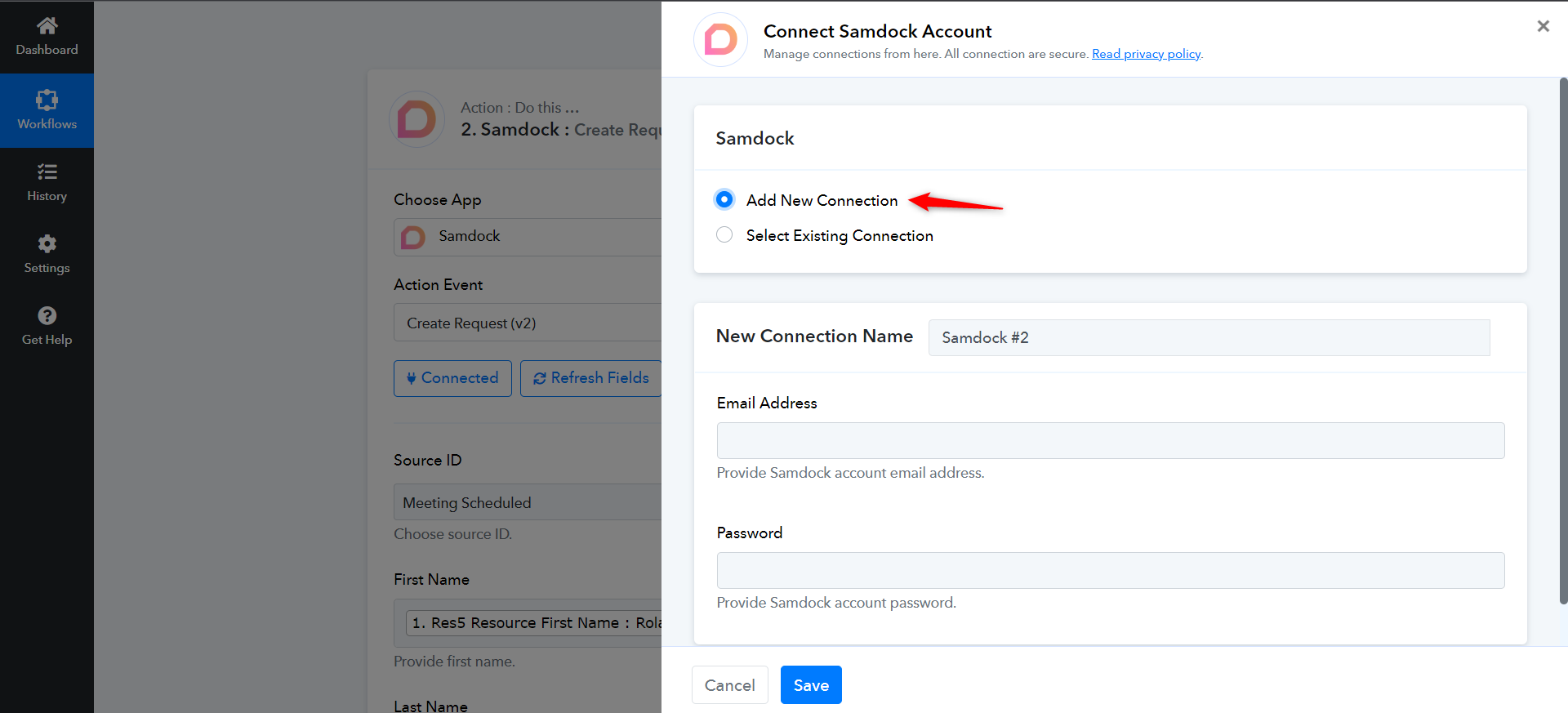
Task: Open the Source ID Meeting Scheduled dropdown
Action: tap(528, 502)
